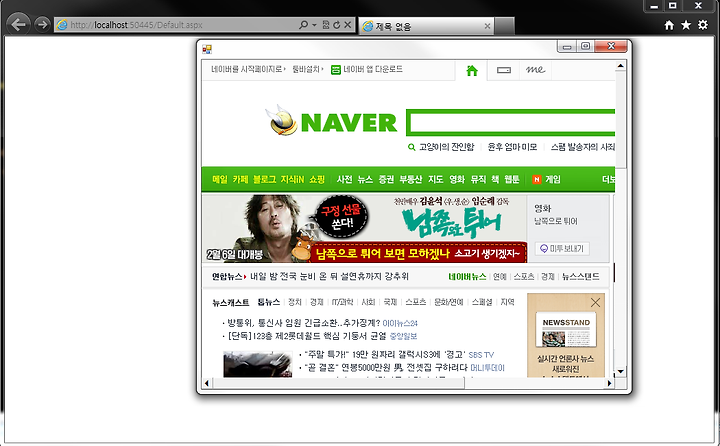
Task: Open '지식iN' in green menu bar
Action: (x=292, y=180)
